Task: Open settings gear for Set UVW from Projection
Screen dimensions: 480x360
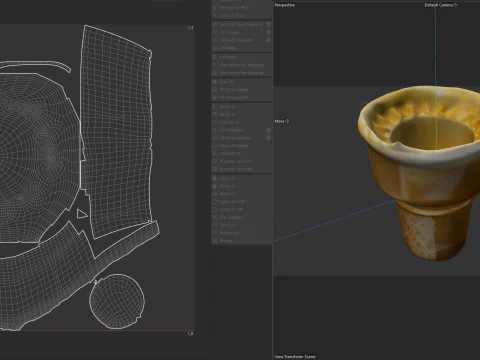Action: (x=268, y=25)
